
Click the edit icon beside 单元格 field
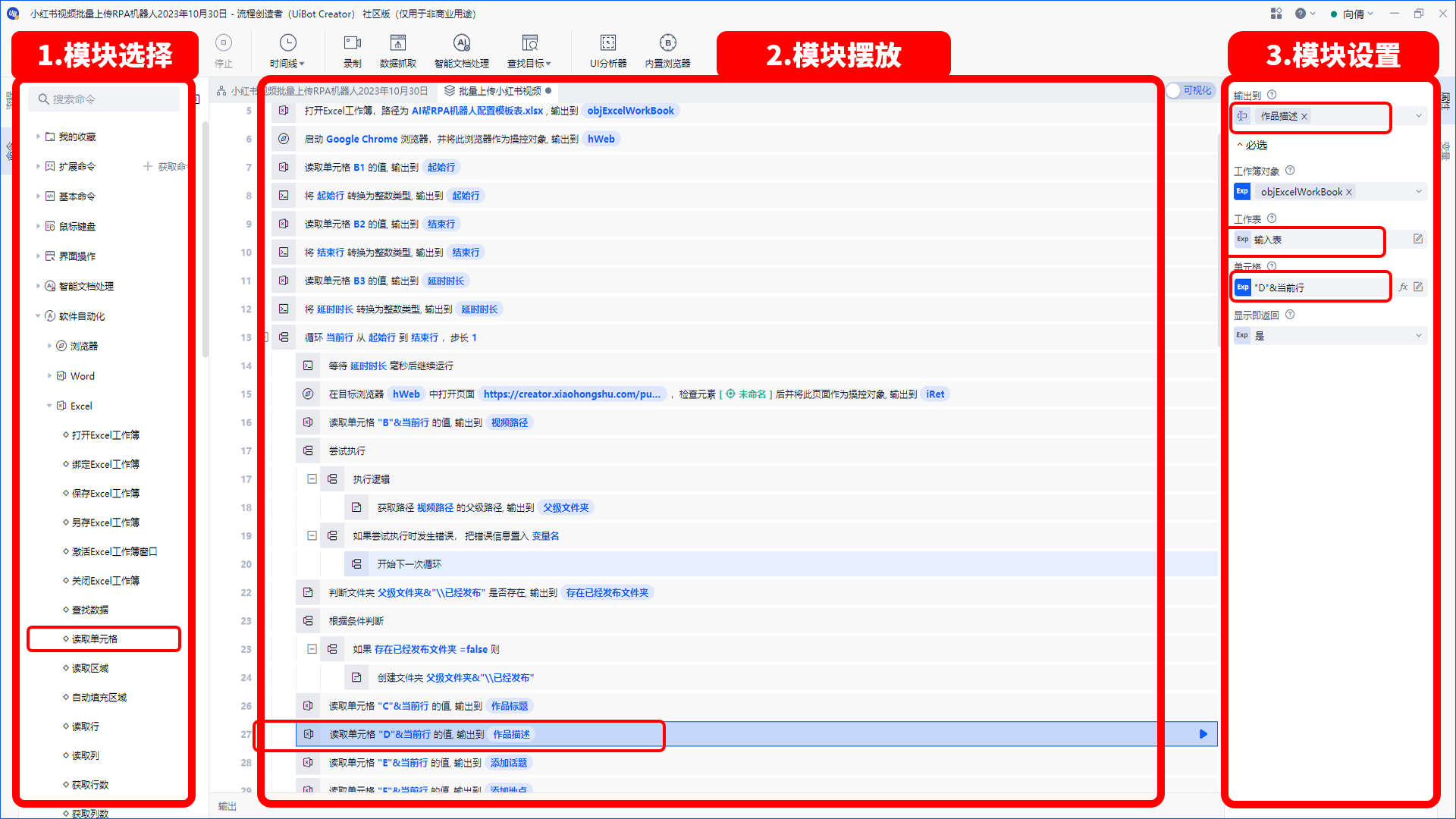tap(1418, 287)
